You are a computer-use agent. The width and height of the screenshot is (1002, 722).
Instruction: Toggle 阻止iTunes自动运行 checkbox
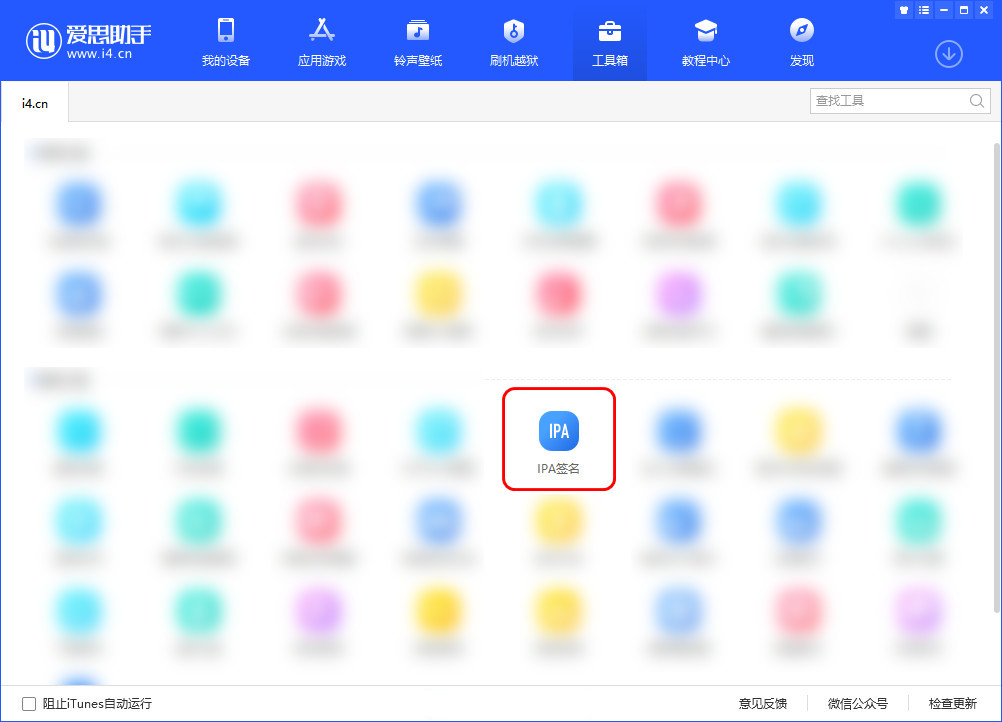[29, 704]
